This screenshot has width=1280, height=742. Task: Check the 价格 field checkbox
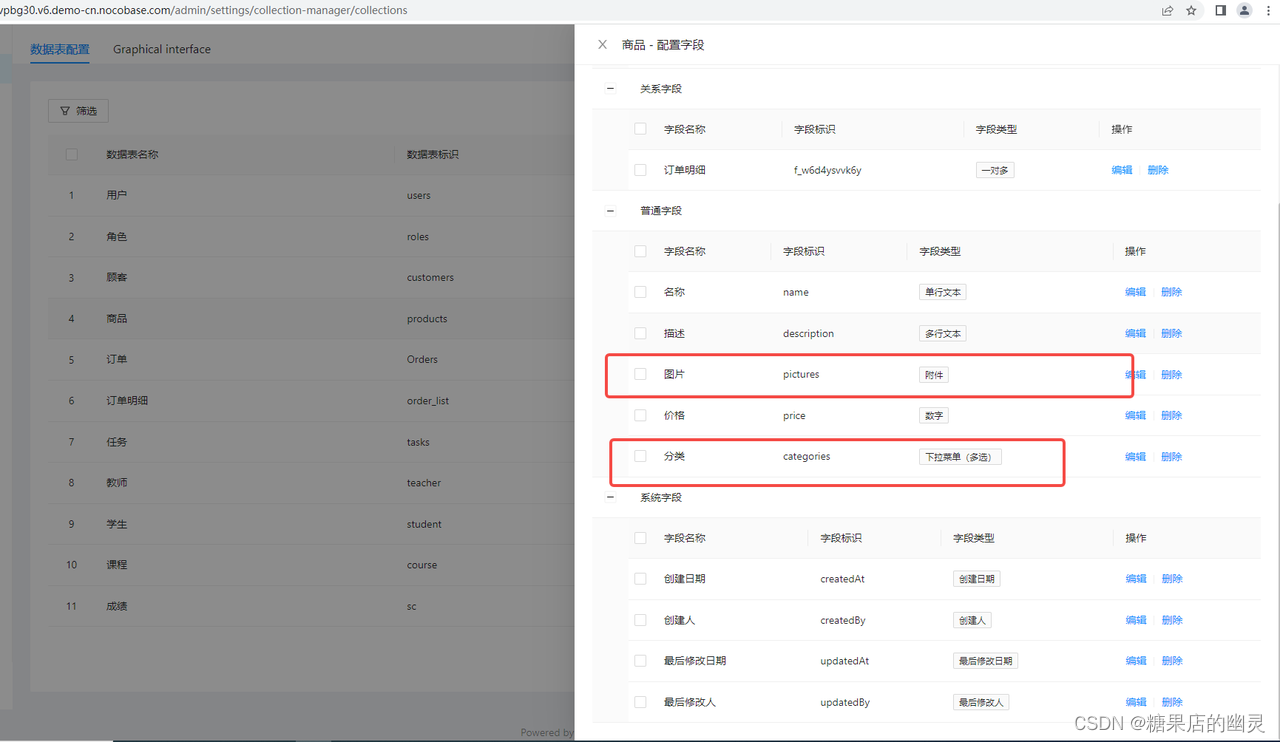pos(640,415)
